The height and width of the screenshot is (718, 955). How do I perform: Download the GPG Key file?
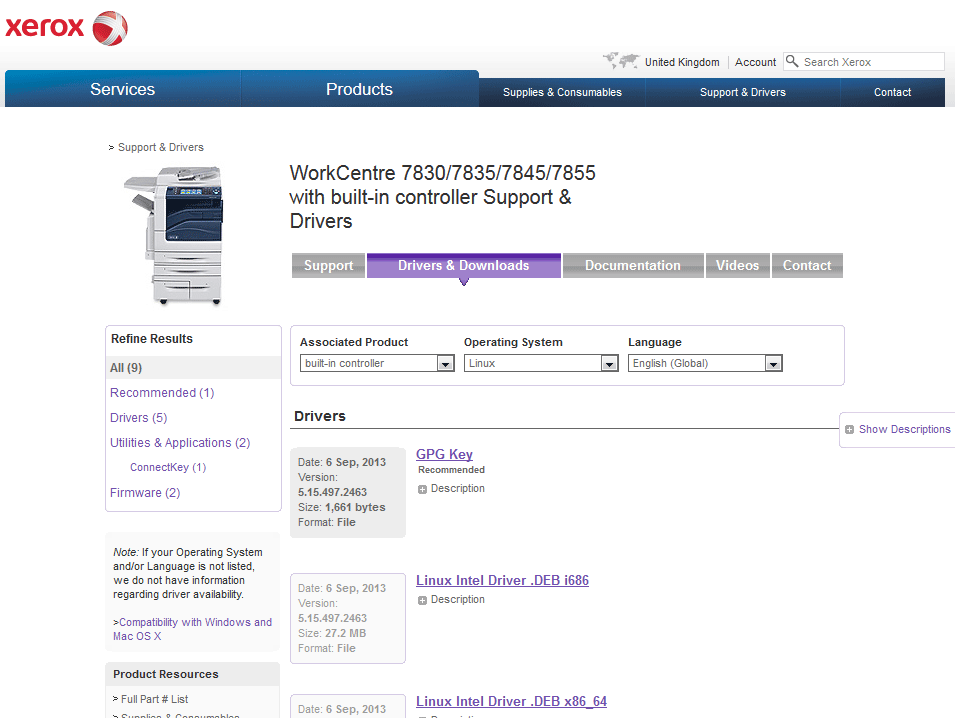coord(444,454)
